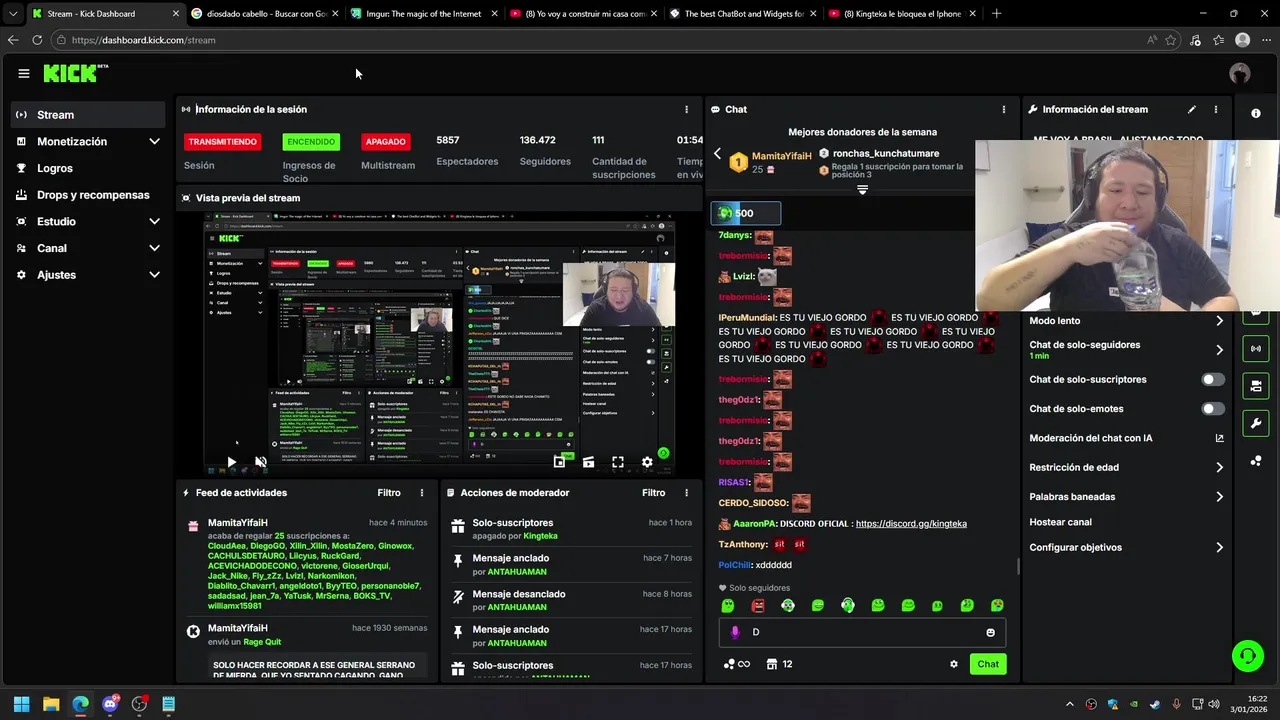Open Configurar objetivos
The width and height of the screenshot is (1280, 720).
(x=1126, y=548)
